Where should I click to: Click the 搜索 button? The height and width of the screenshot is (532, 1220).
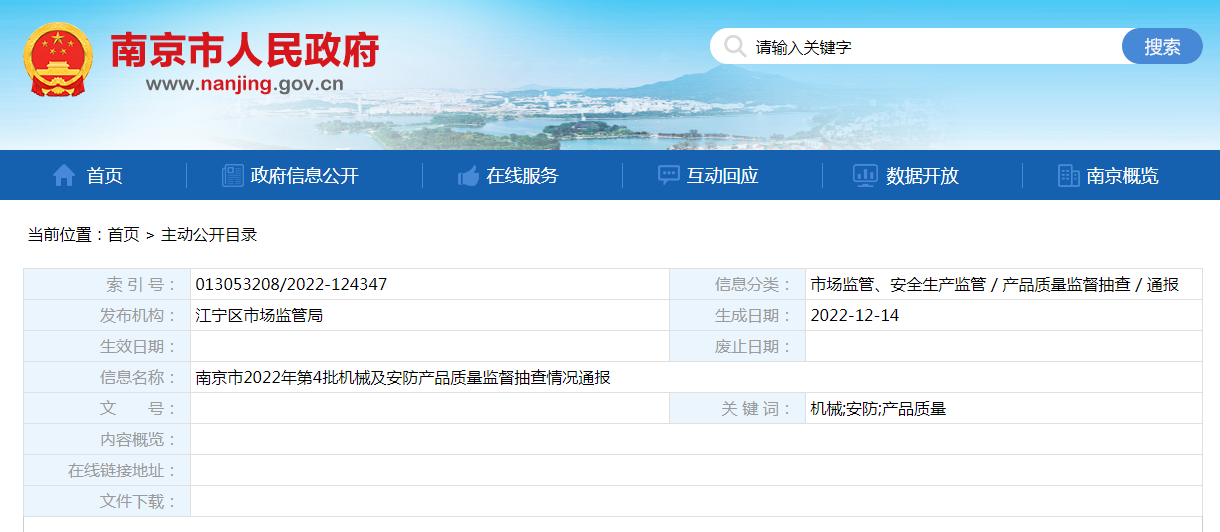click(1162, 46)
